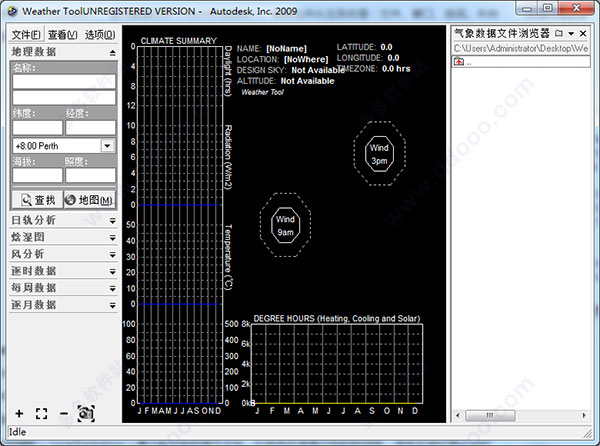This screenshot has width=600, height=446.
Task: Minimize the Weather Tool window
Action: pyautogui.click(x=527, y=8)
